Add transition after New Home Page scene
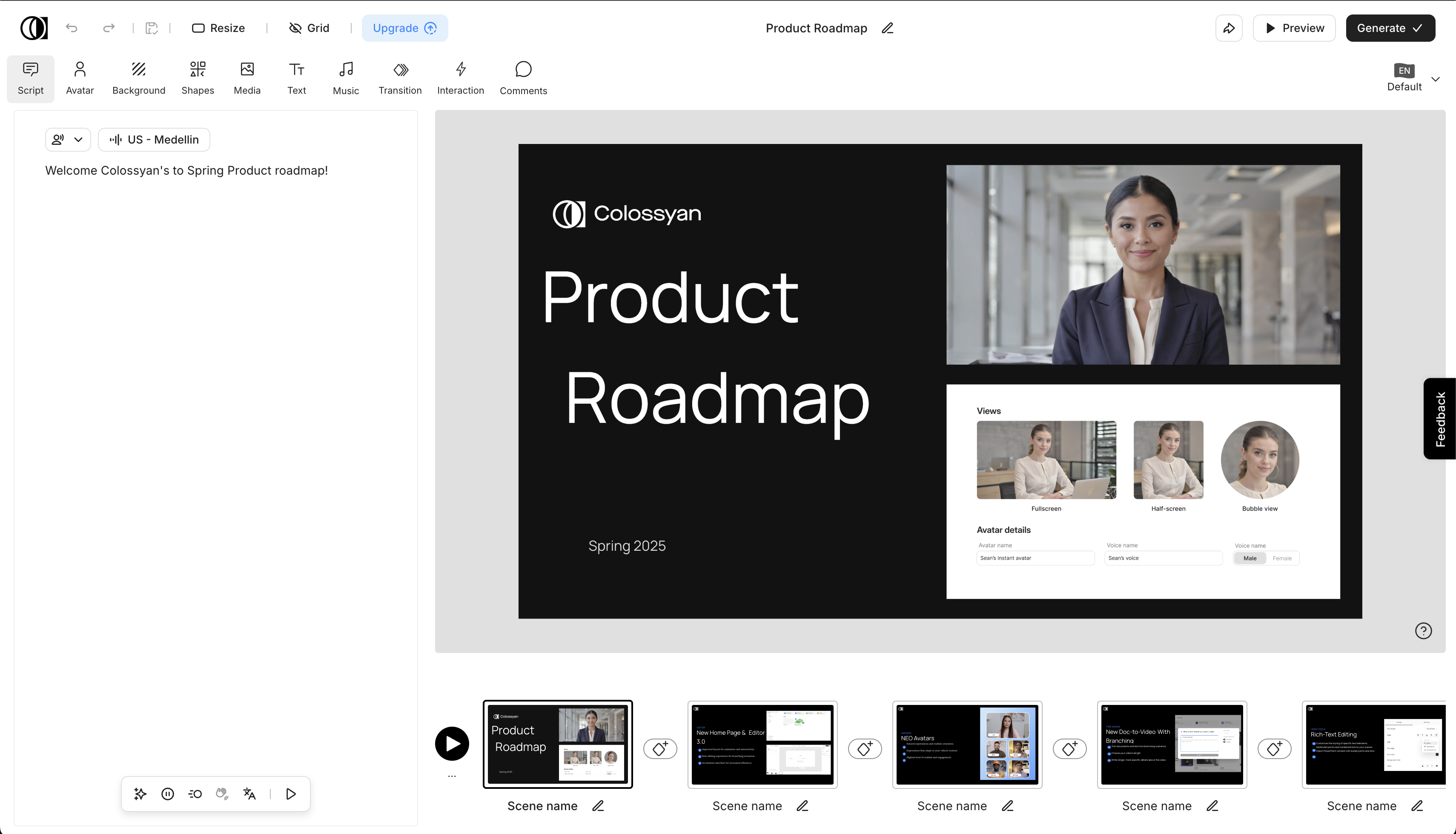 (x=865, y=748)
